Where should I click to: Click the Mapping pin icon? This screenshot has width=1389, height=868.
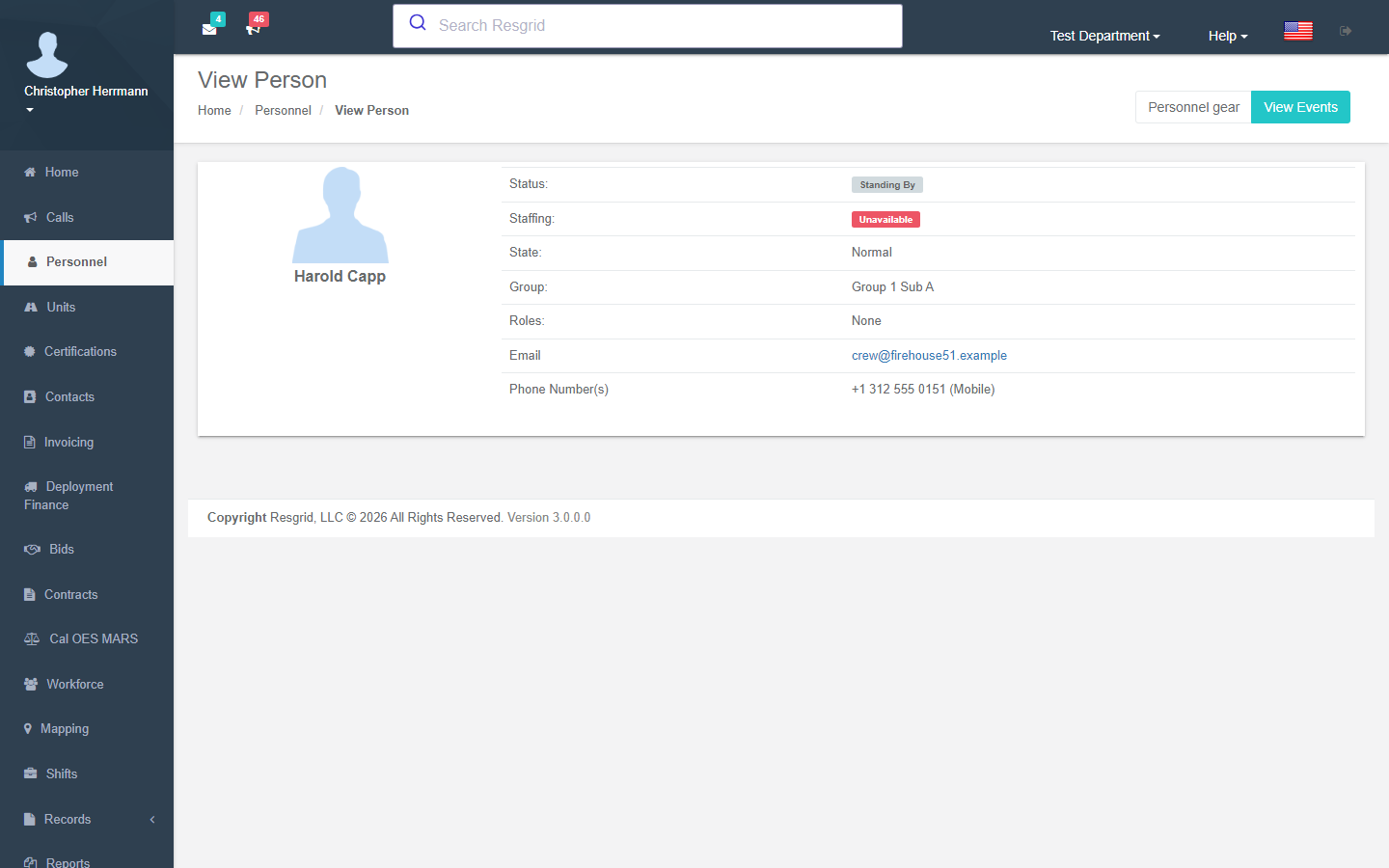(28, 729)
